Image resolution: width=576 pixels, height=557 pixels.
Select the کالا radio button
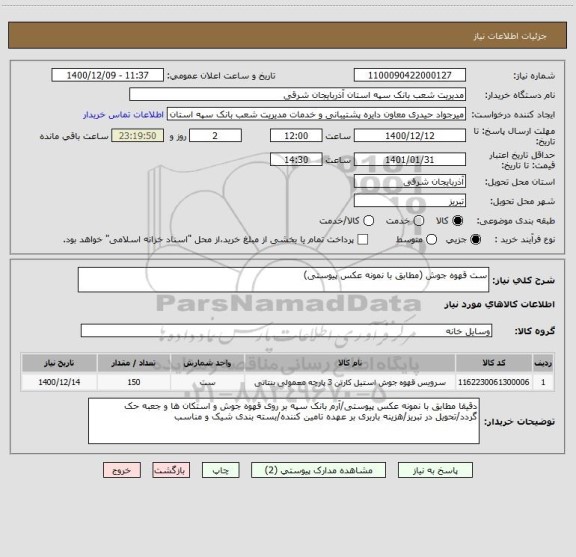point(458,221)
